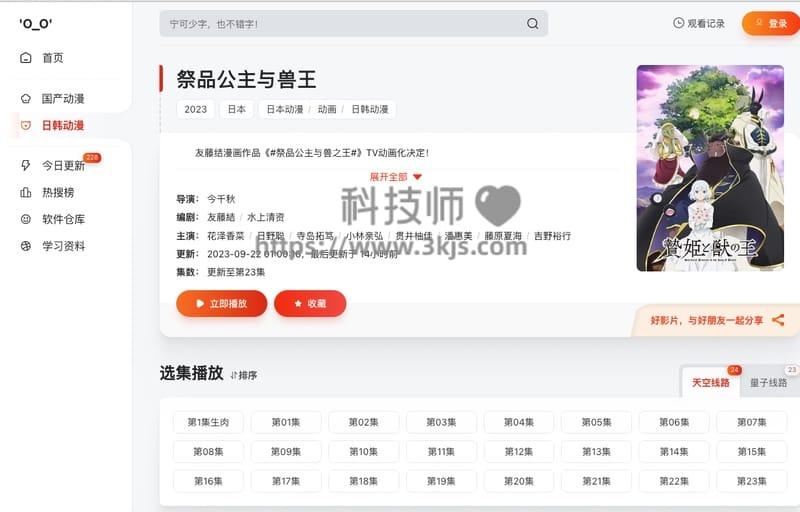Click the 立即播放 play button
This screenshot has height=512, width=800.
coord(221,303)
